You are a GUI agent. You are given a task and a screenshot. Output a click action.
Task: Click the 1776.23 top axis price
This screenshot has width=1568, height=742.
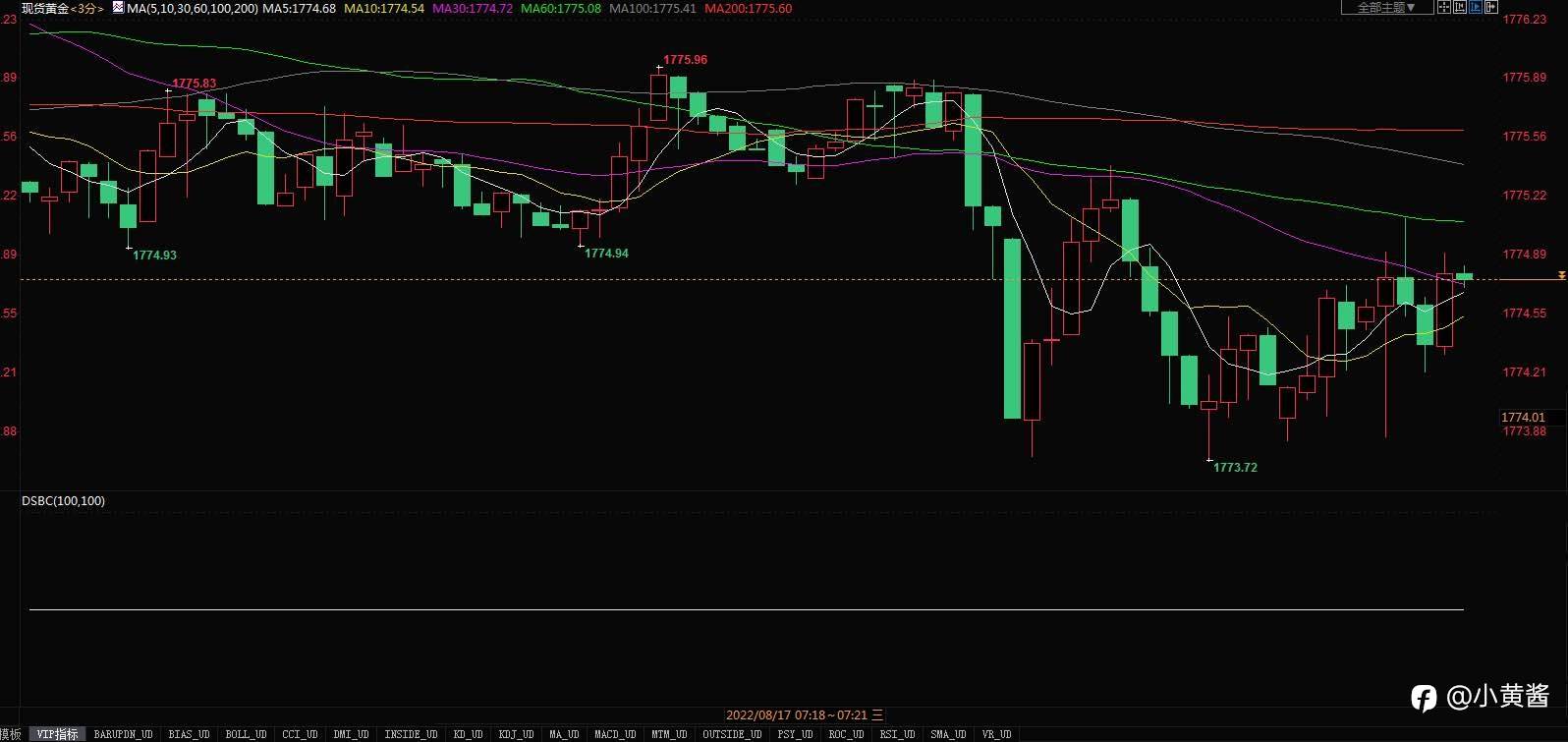click(1525, 19)
